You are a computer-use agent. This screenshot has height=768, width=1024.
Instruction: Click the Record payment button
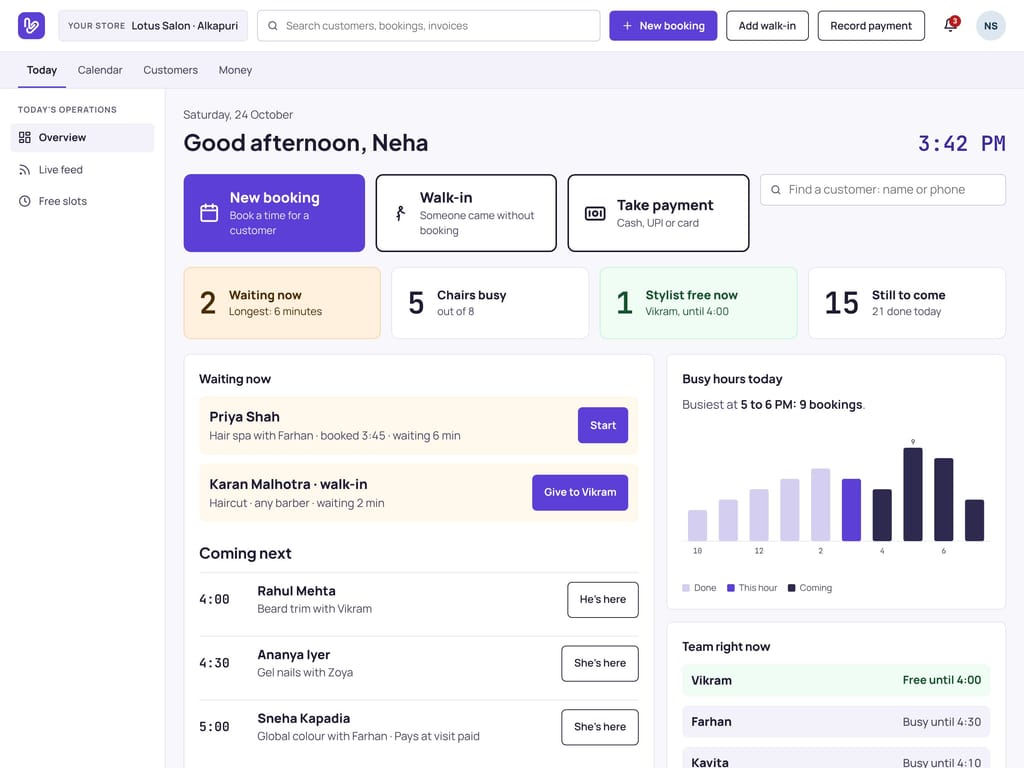(x=871, y=25)
